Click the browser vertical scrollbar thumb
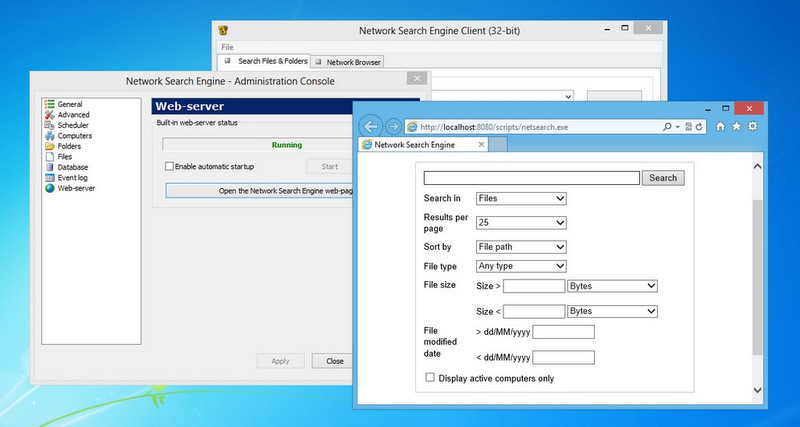This screenshot has width=800, height=427. [757, 278]
